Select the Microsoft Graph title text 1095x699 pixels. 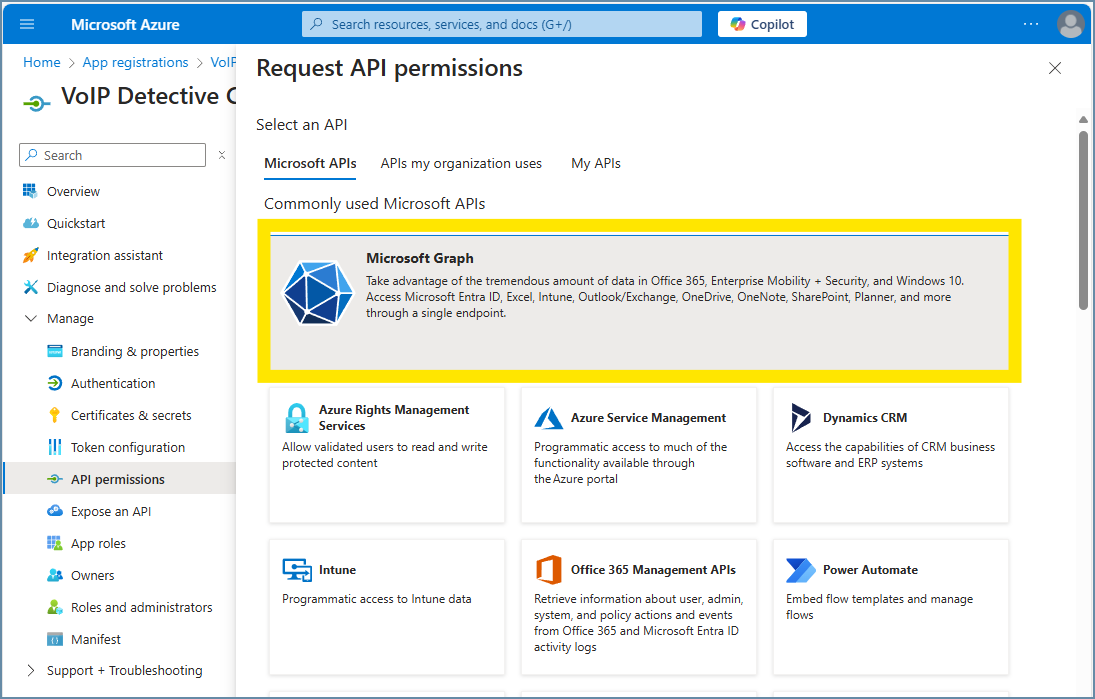[420, 258]
